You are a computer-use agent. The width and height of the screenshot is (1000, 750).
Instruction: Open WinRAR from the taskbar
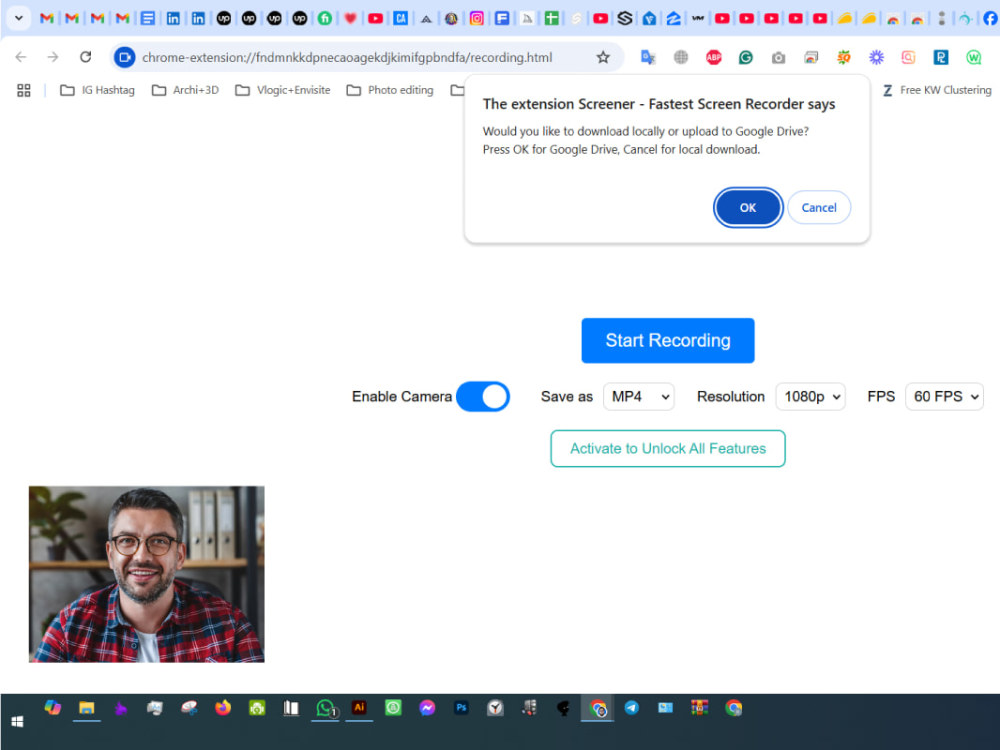700,707
